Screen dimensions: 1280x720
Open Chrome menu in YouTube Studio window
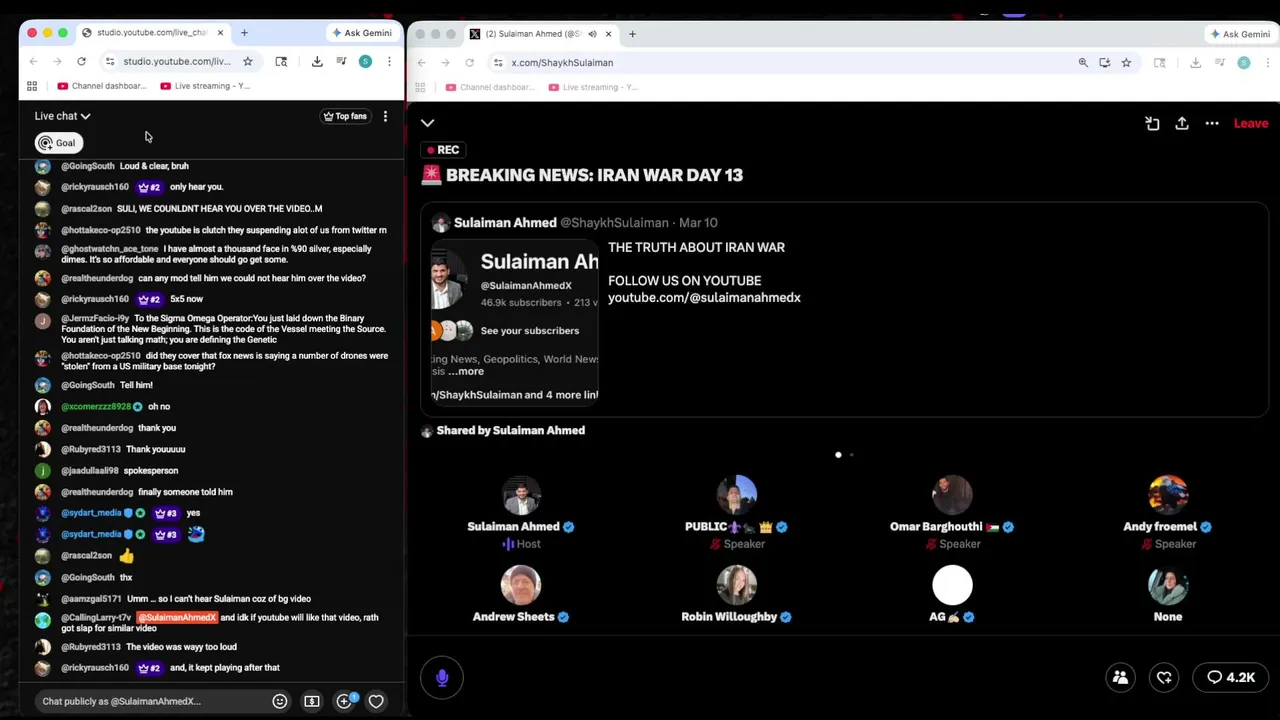pos(389,61)
